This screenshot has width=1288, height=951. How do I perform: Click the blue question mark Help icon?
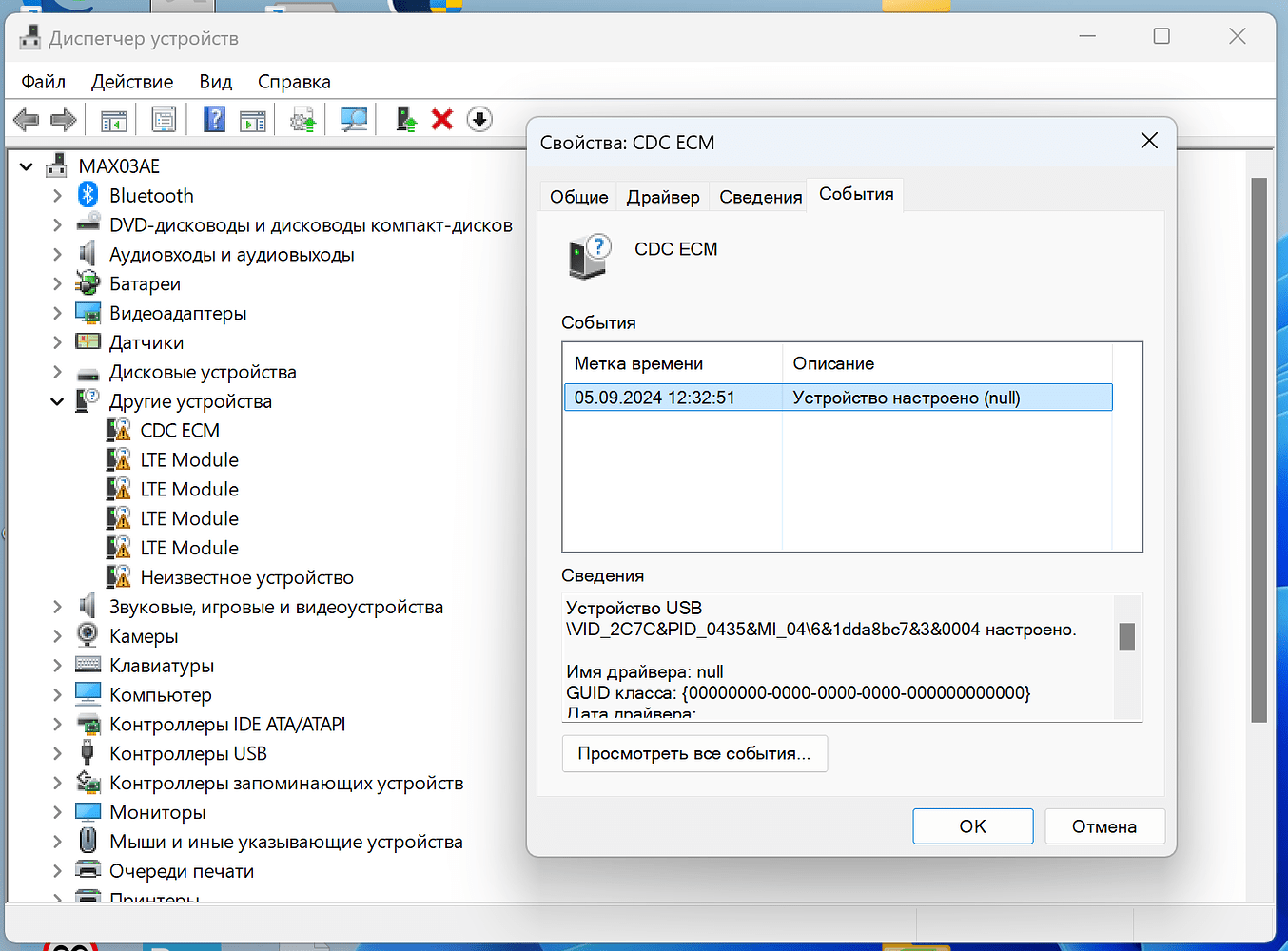(x=215, y=120)
